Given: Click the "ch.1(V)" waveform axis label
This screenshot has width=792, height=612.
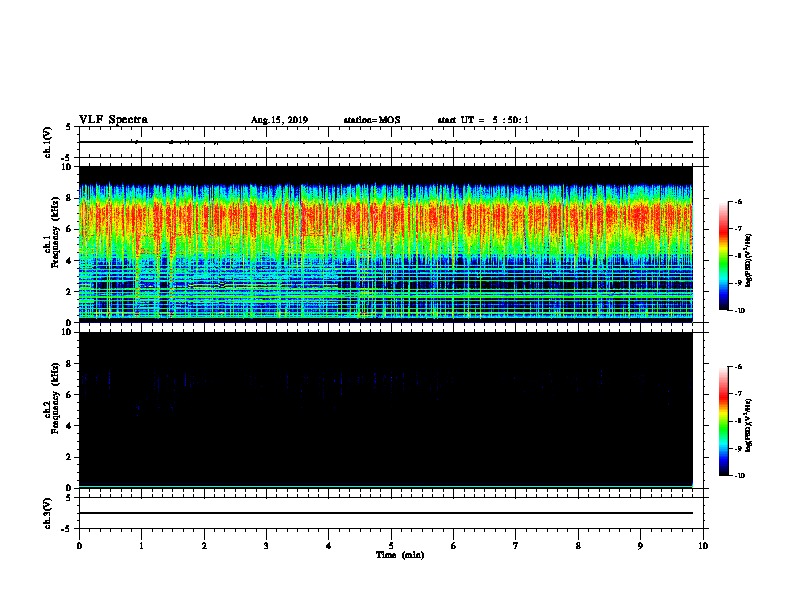Looking at the screenshot, I should point(48,142).
